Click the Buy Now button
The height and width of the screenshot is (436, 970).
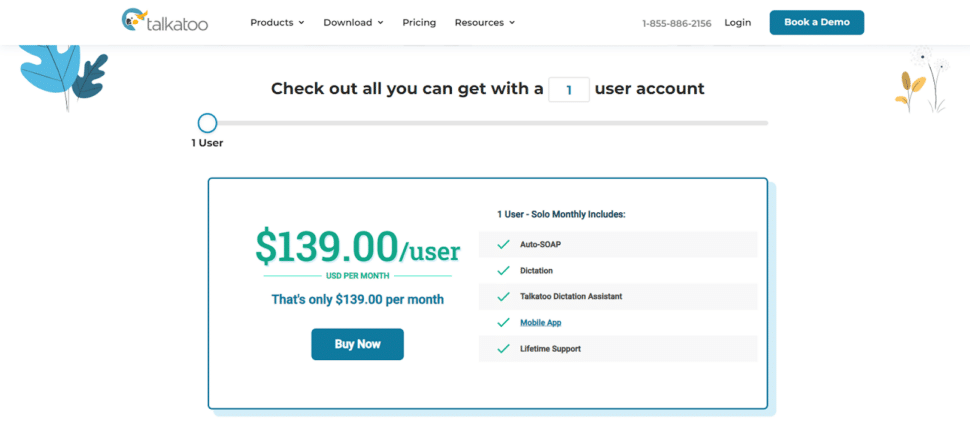coord(357,344)
